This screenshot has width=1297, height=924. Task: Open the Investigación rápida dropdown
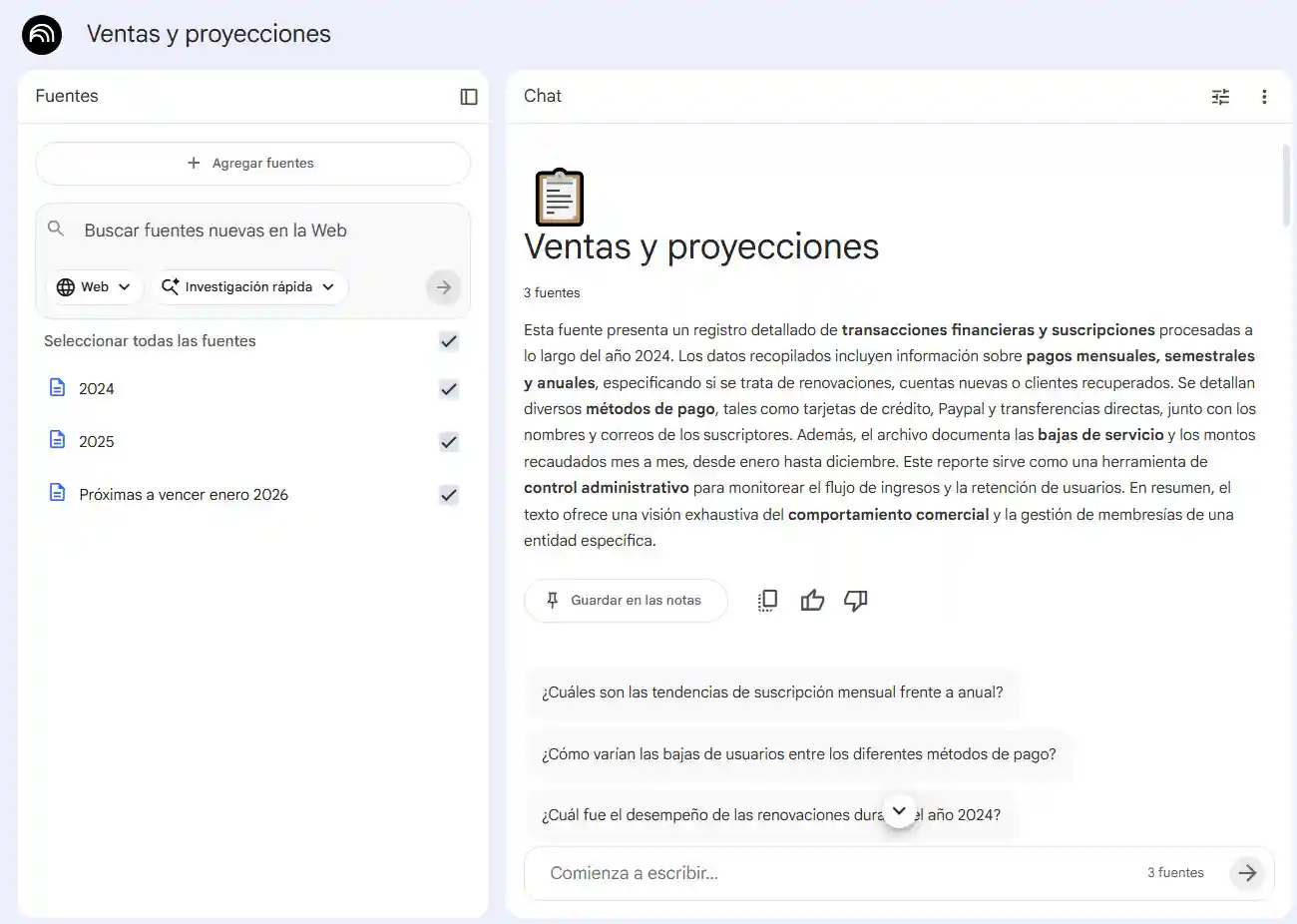pos(249,287)
